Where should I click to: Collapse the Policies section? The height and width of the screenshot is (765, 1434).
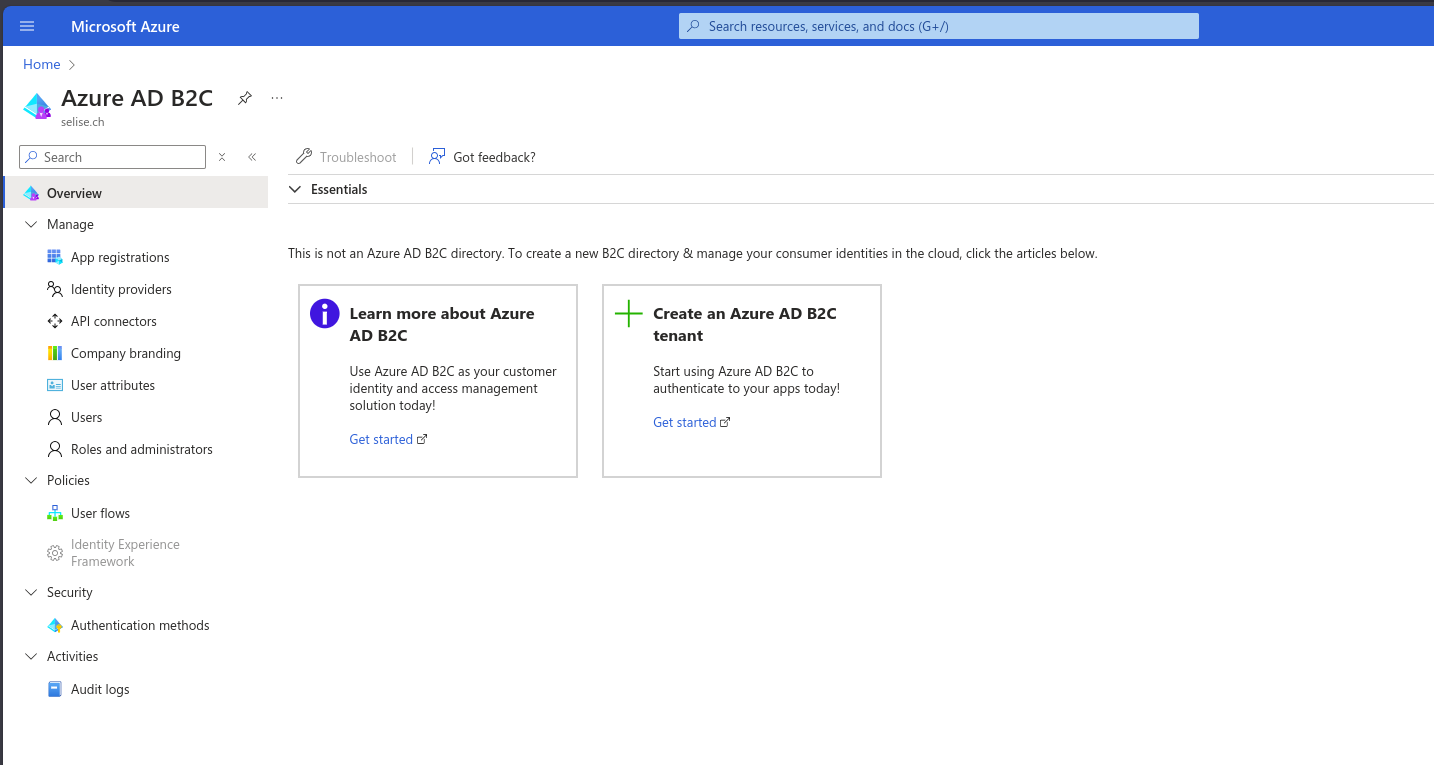[x=31, y=480]
